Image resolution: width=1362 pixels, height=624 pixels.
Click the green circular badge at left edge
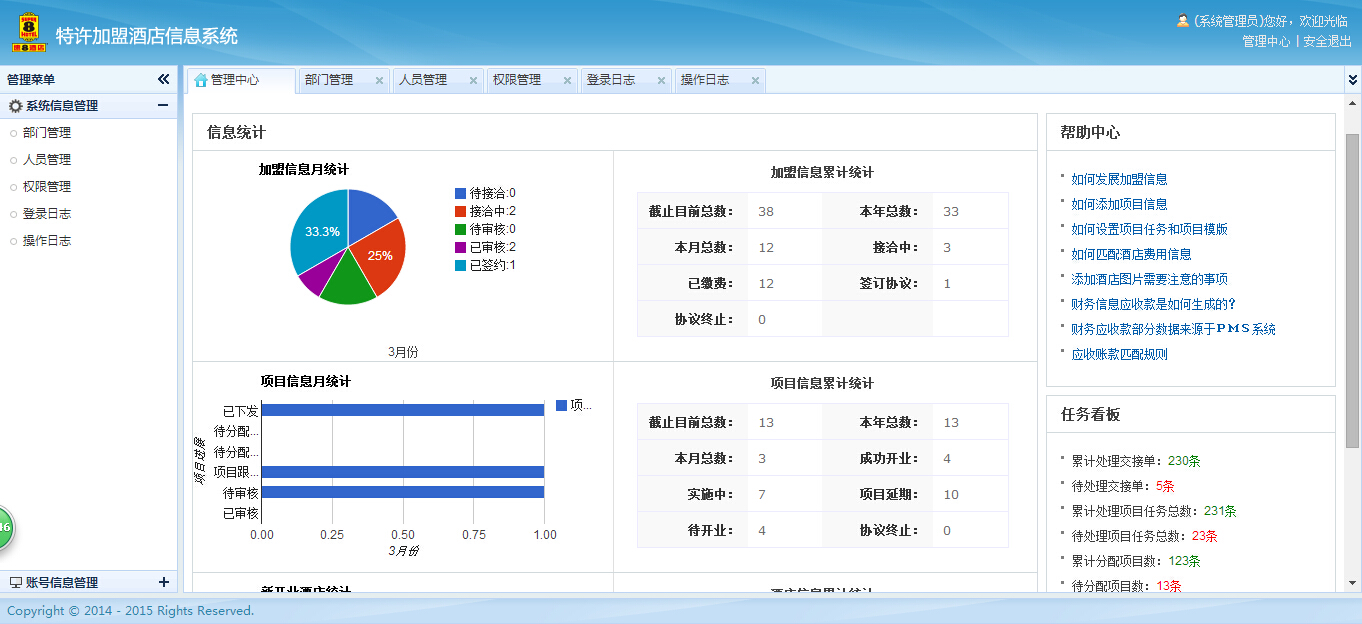[5, 528]
